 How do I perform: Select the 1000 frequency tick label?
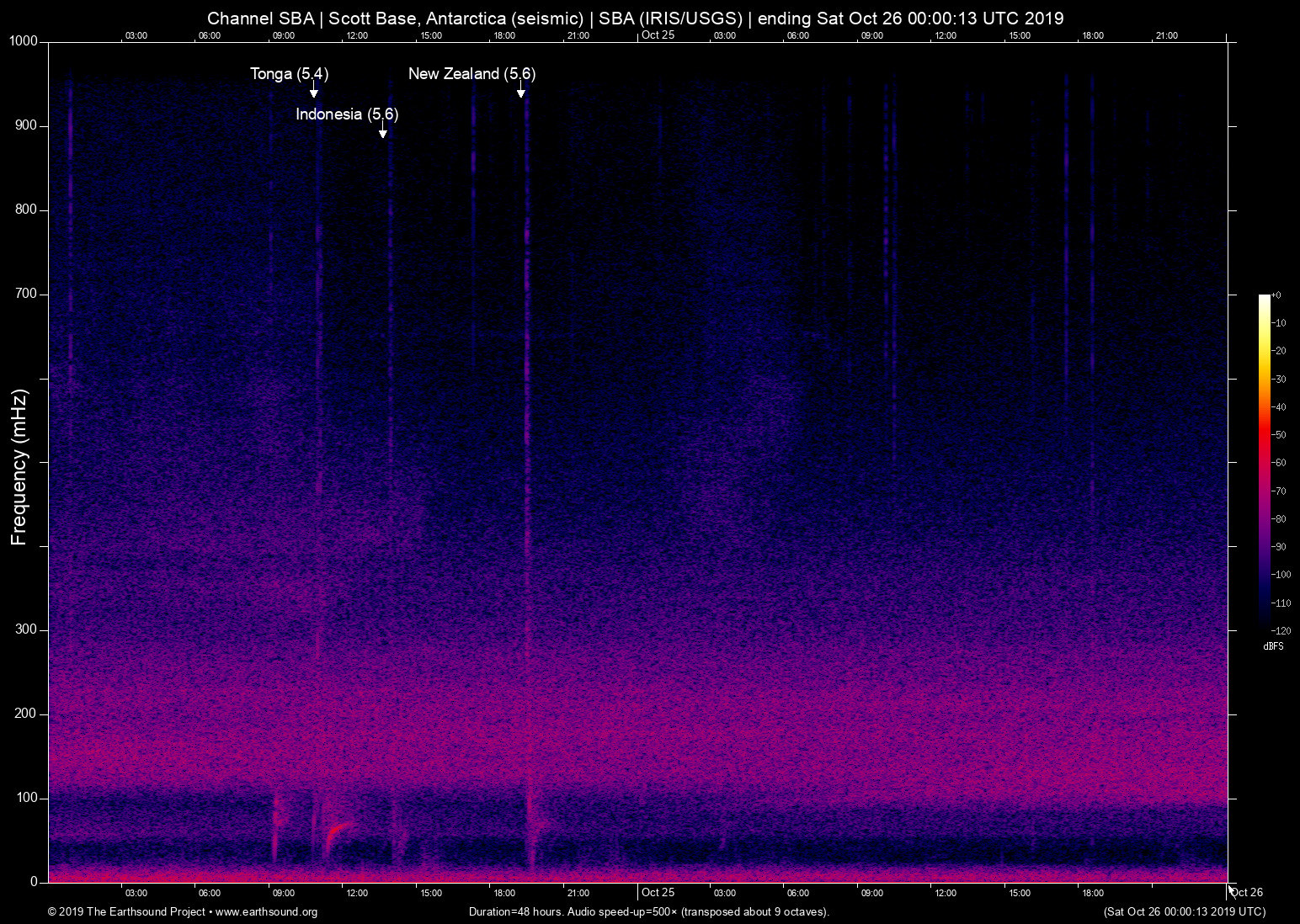[x=23, y=40]
